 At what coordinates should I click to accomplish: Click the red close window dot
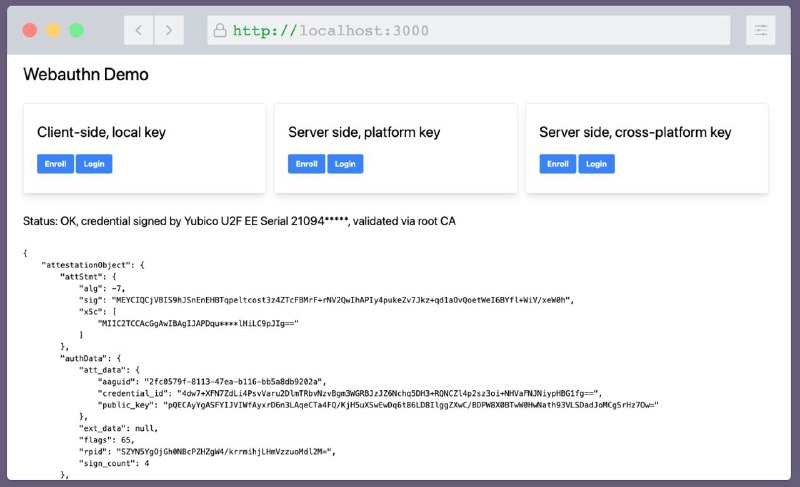pos(30,31)
